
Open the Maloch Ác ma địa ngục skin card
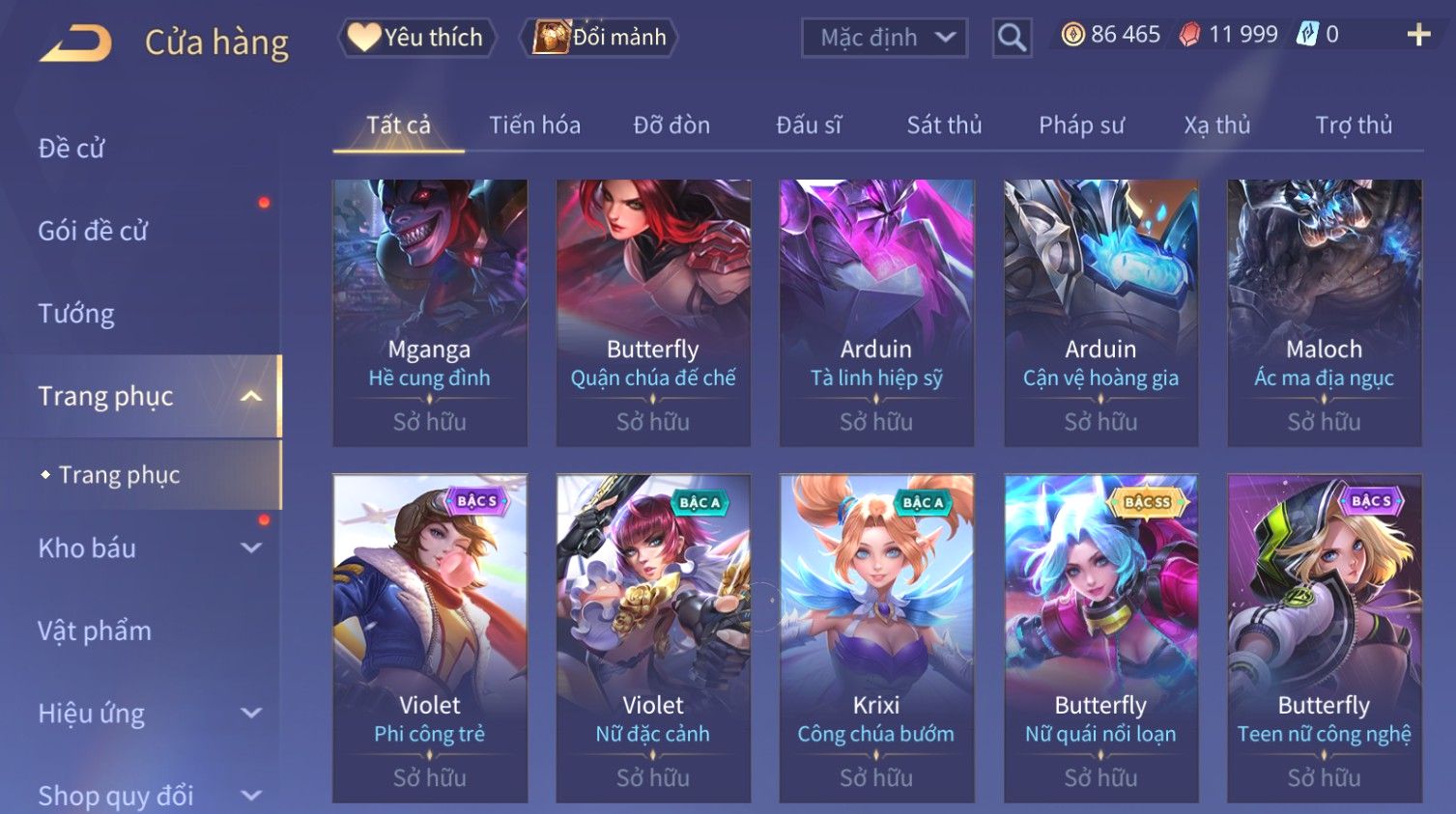(1324, 313)
